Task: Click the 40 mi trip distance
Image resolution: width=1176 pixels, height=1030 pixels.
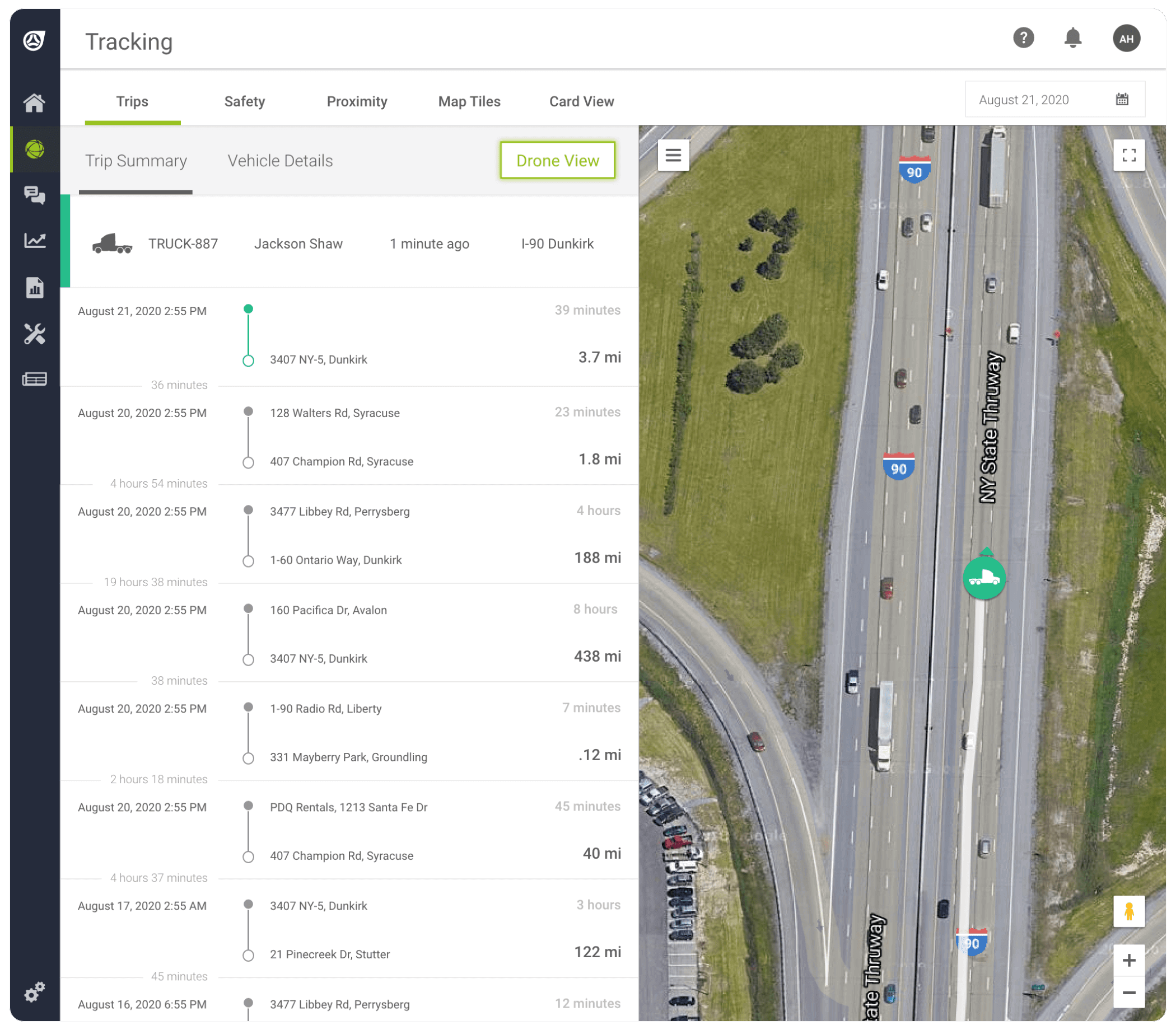Action: [x=601, y=853]
